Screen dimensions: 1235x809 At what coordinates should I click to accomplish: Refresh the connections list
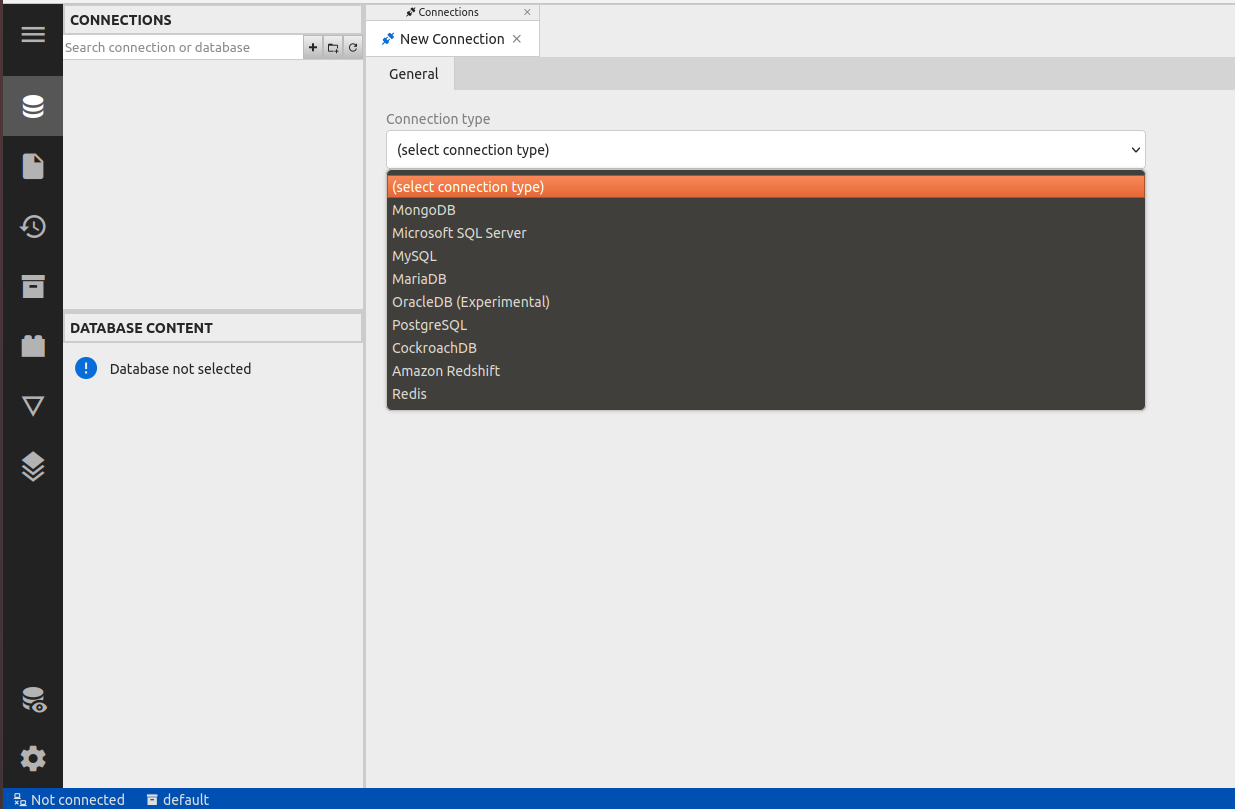[x=353, y=48]
